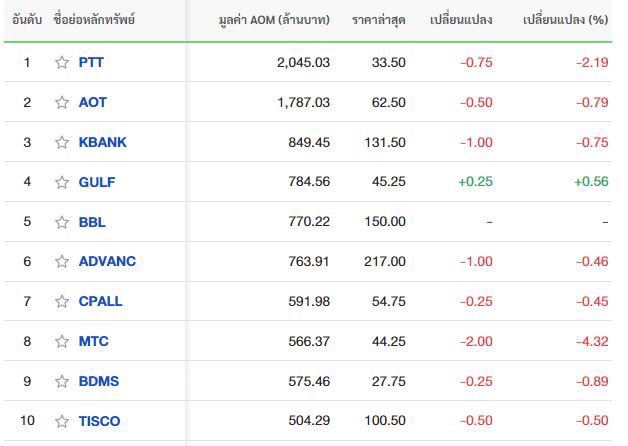Star the BDMS stock row
This screenshot has height=446, width=628.
62,381
